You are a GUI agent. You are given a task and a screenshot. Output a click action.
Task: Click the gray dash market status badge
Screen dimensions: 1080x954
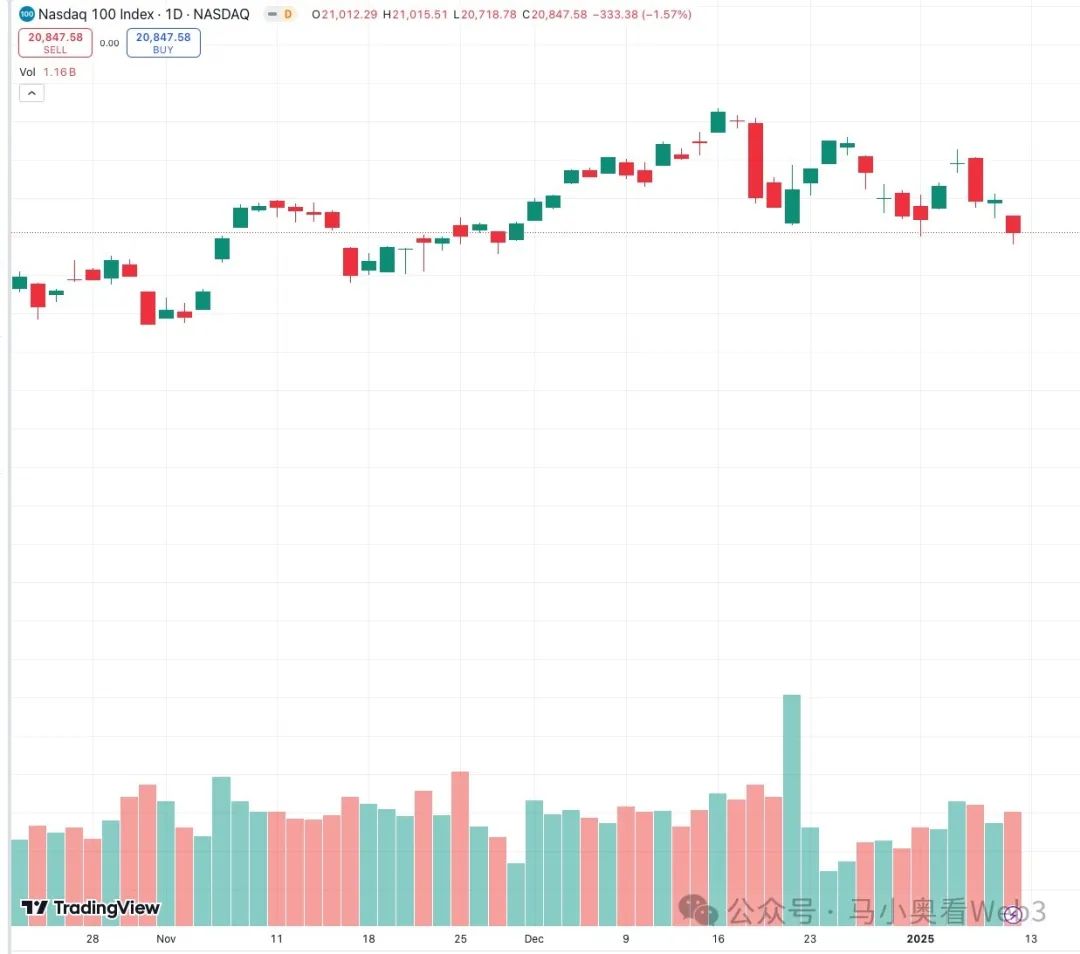(x=272, y=14)
